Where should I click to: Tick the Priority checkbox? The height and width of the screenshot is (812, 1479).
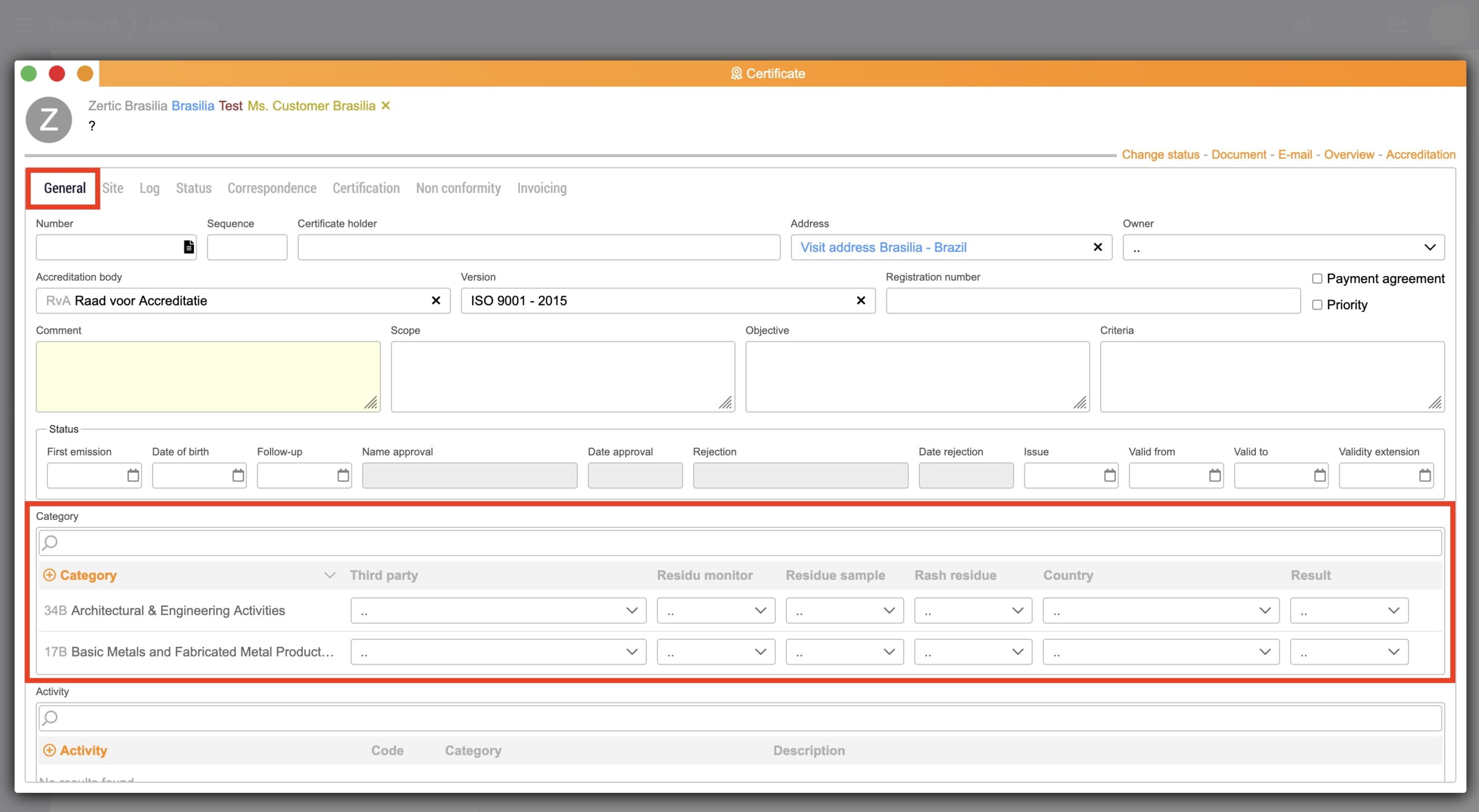1317,305
